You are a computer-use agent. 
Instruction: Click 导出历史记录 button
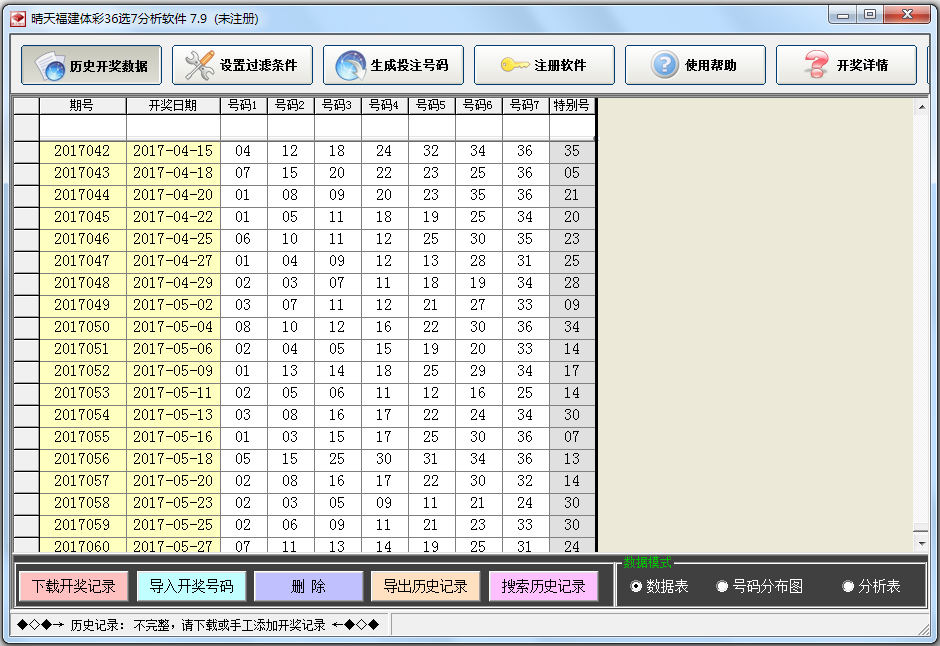point(426,586)
